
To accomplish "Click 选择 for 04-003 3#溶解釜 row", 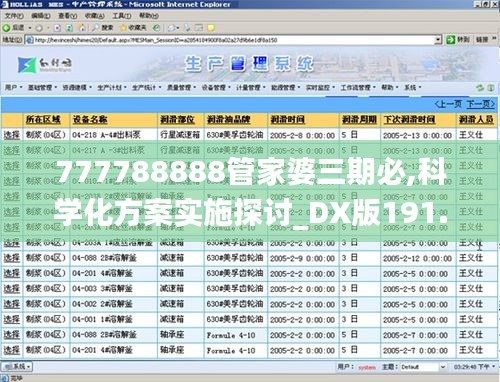I will (12, 289).
